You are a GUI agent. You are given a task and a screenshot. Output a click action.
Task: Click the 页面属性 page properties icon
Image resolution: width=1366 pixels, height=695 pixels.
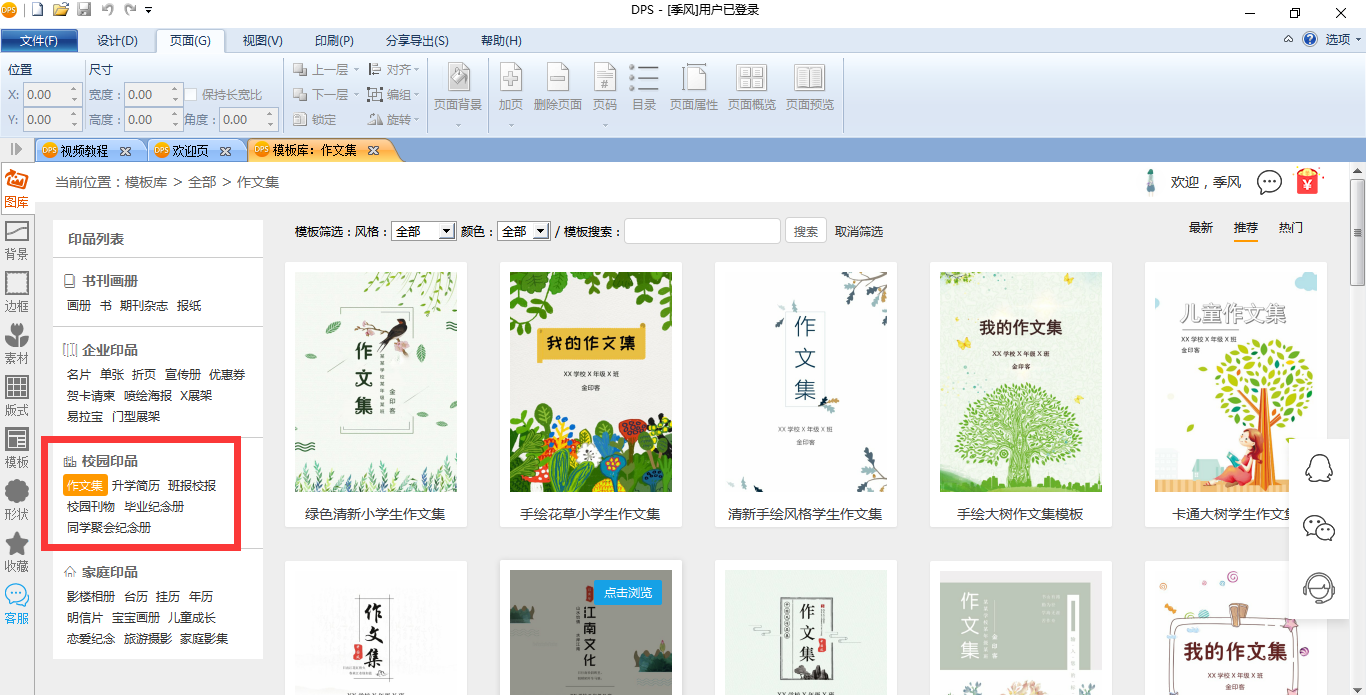point(694,78)
